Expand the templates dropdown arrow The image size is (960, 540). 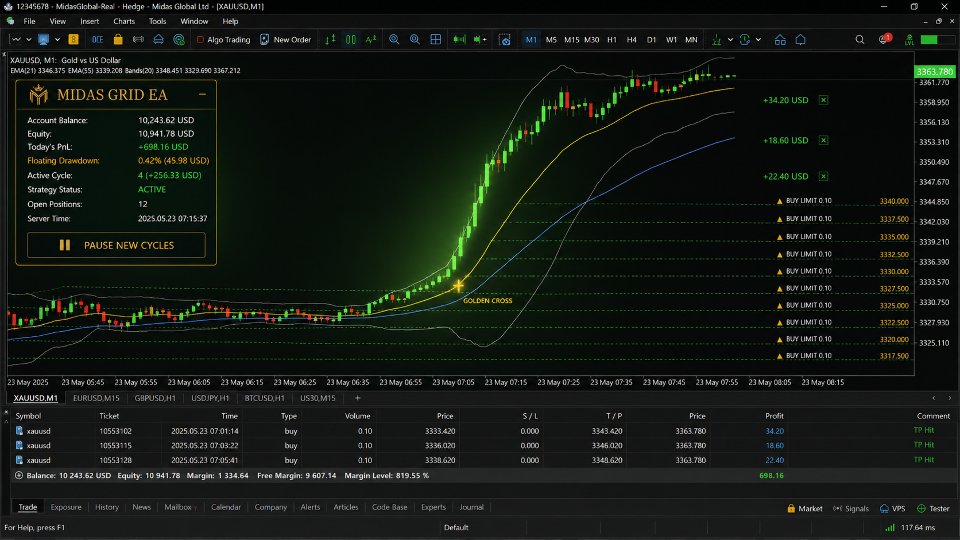point(758,40)
